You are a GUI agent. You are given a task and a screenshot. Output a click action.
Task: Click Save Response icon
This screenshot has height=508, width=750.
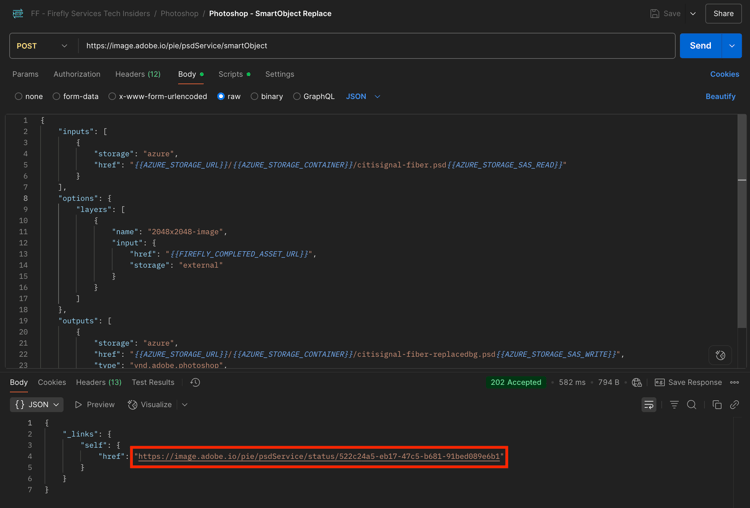click(x=660, y=382)
